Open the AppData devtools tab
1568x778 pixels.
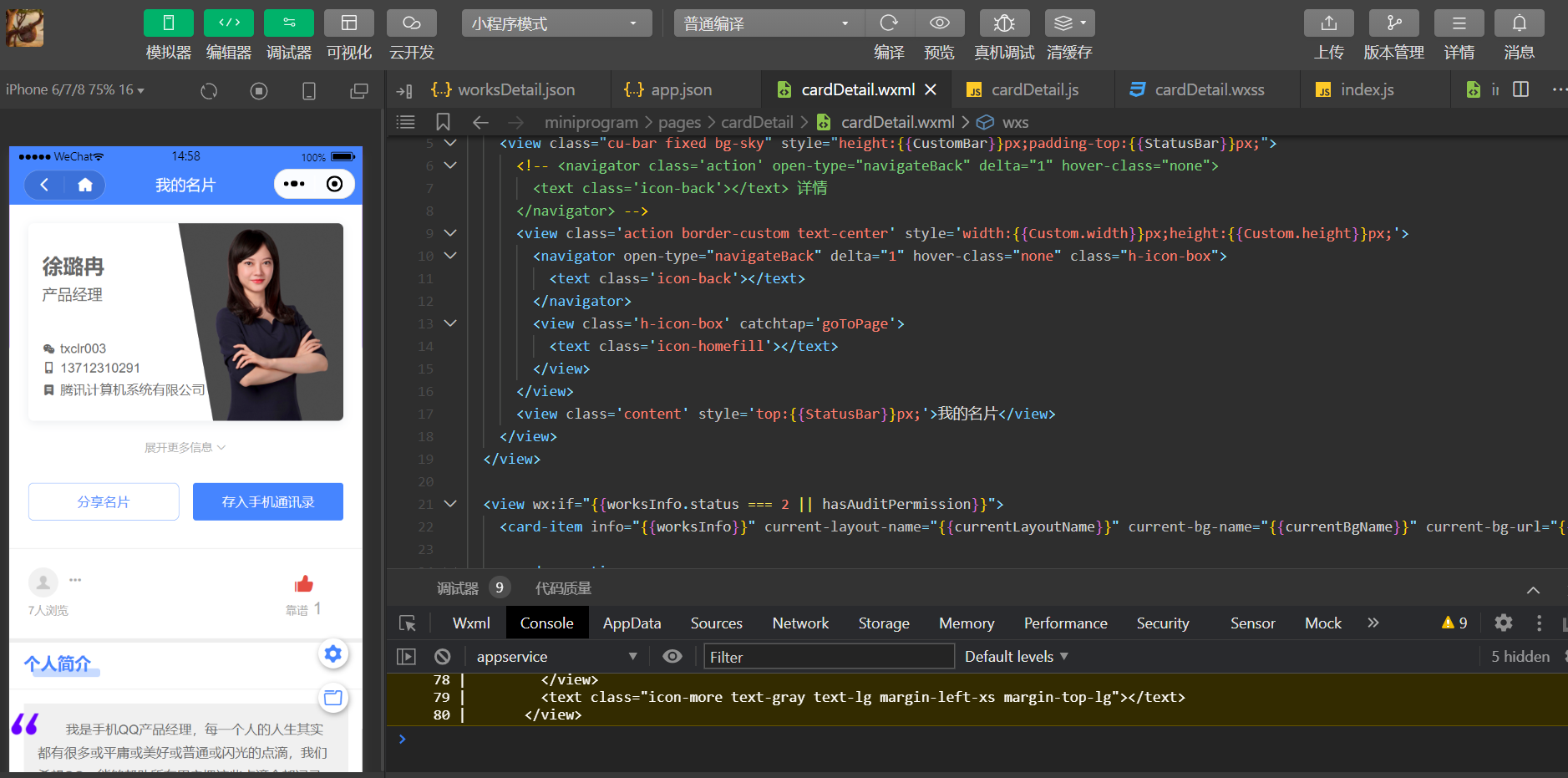point(632,623)
